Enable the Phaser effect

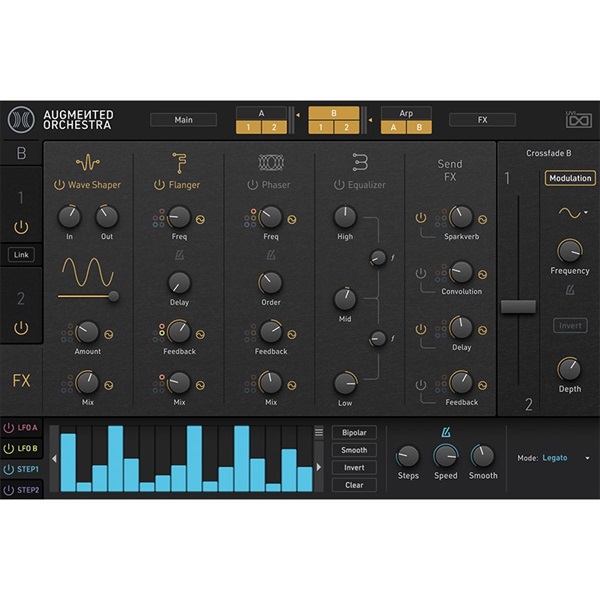[252, 185]
